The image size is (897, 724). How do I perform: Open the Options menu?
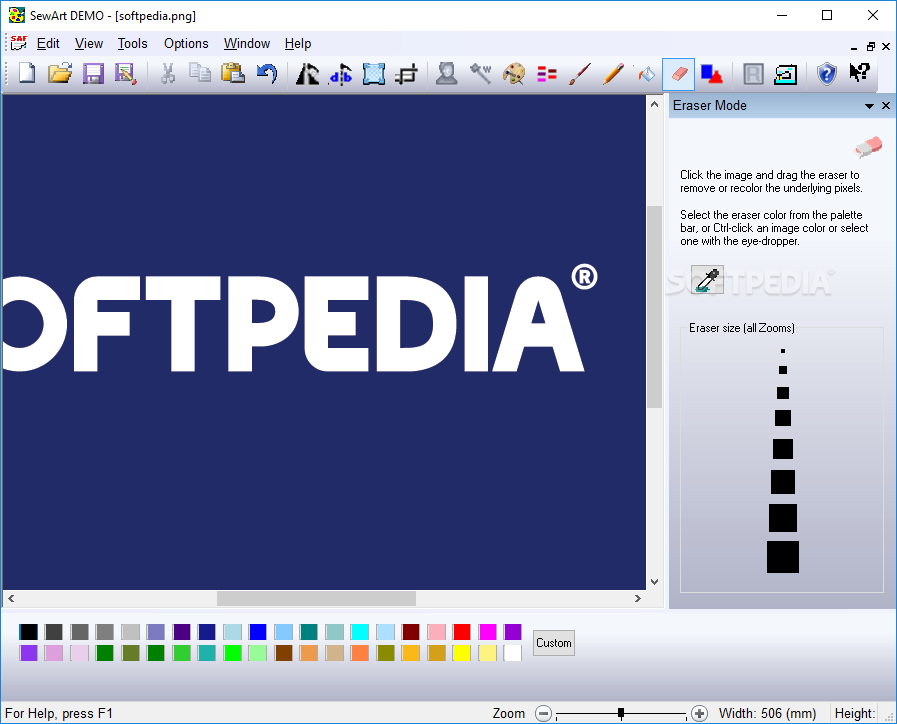tap(186, 43)
